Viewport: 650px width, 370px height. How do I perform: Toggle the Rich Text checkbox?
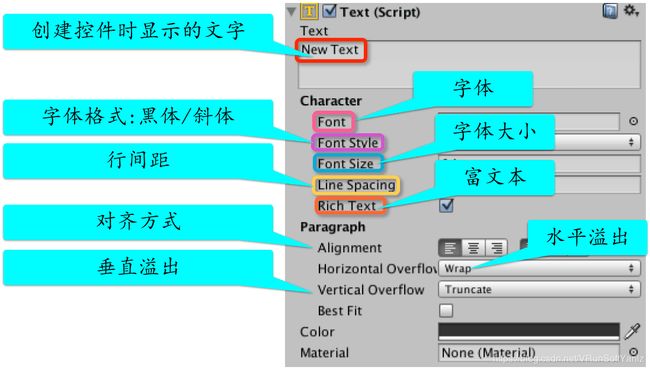[x=446, y=205]
